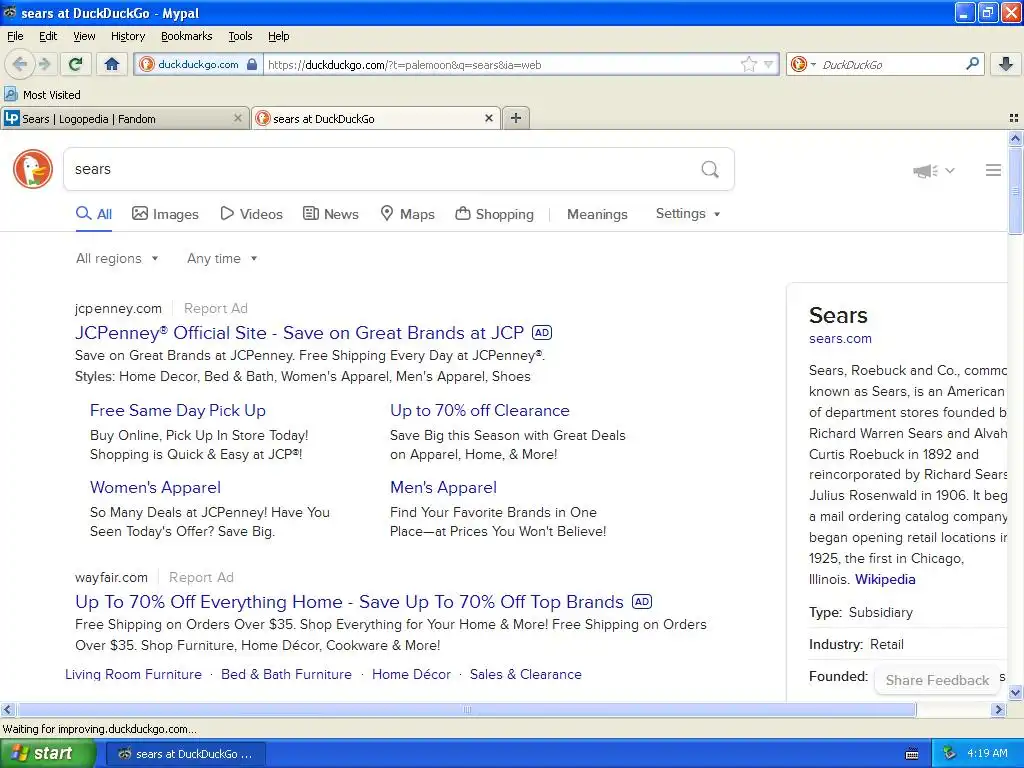This screenshot has height=768, width=1024.
Task: Click Report Ad next to jcpenney.com
Action: tap(216, 308)
